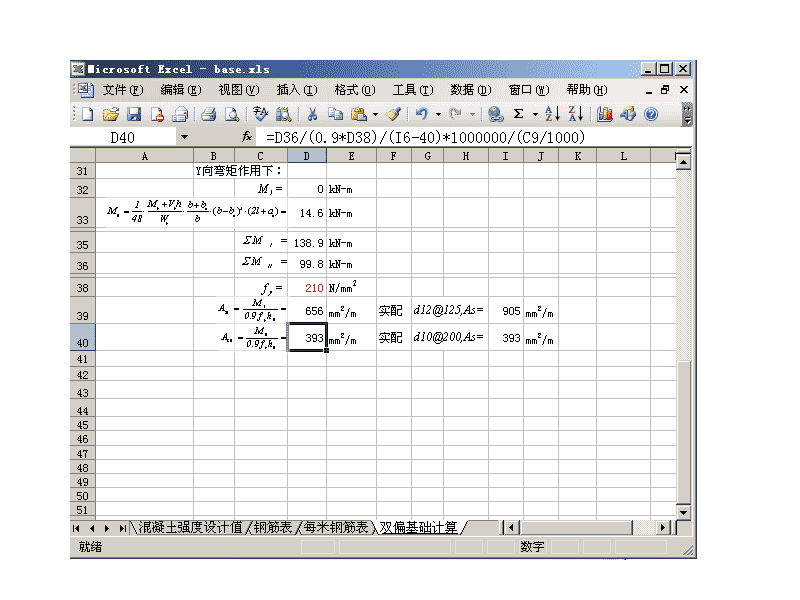The height and width of the screenshot is (600, 800).
Task: Open the Chart Wizard icon
Action: [605, 114]
